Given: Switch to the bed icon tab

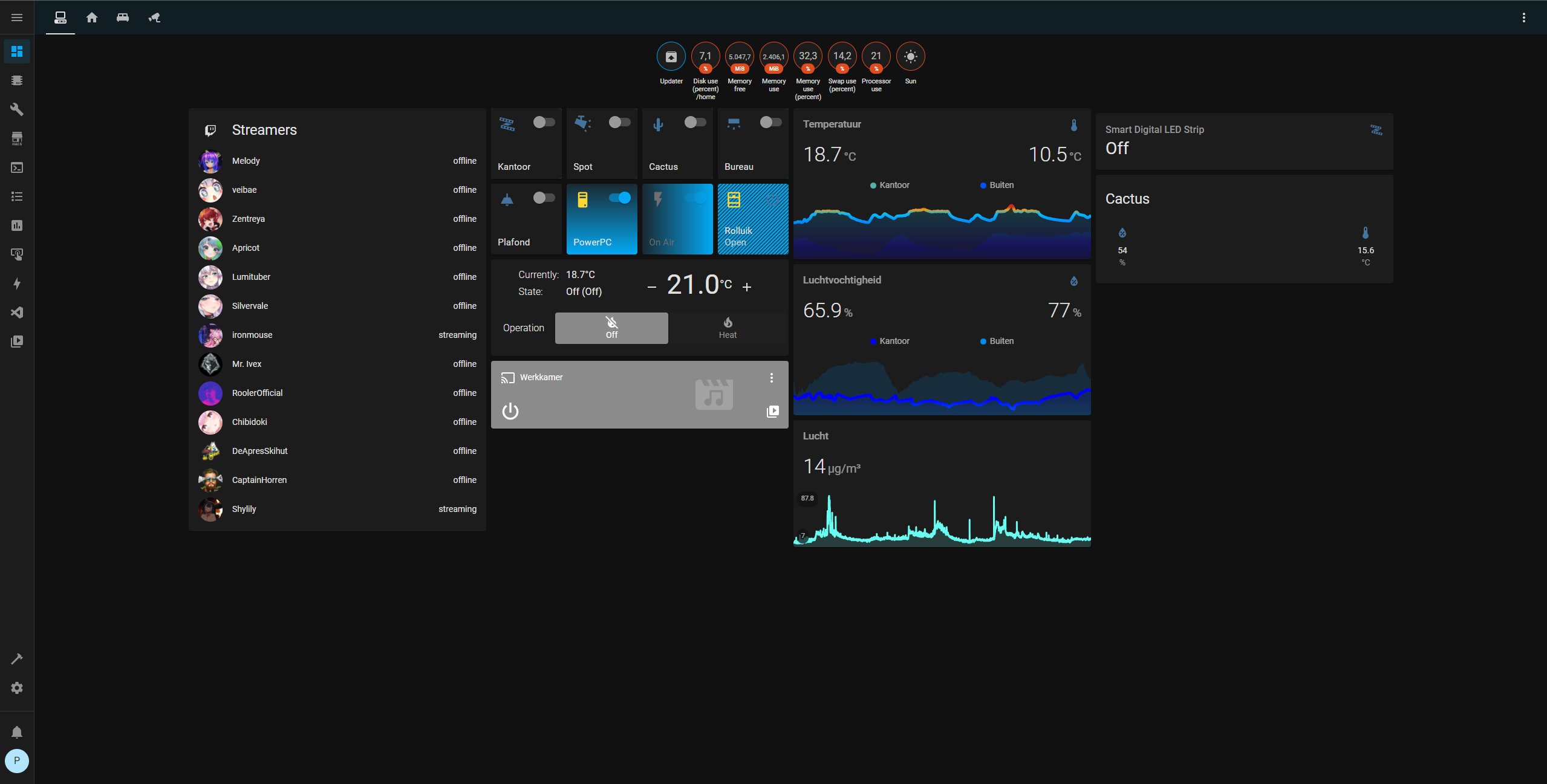Looking at the screenshot, I should [x=123, y=18].
